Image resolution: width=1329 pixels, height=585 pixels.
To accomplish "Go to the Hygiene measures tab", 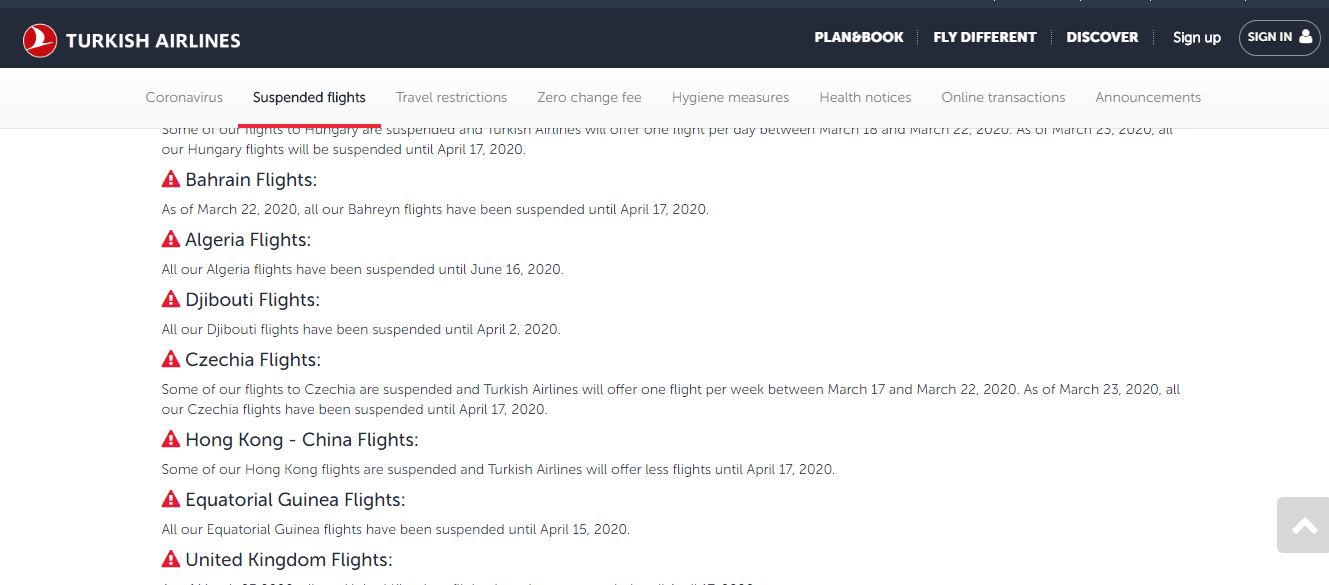I will [x=730, y=97].
